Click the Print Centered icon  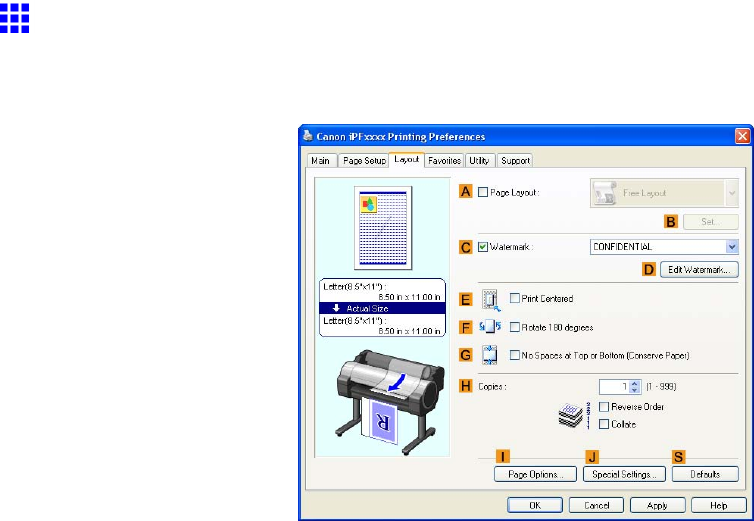490,300
